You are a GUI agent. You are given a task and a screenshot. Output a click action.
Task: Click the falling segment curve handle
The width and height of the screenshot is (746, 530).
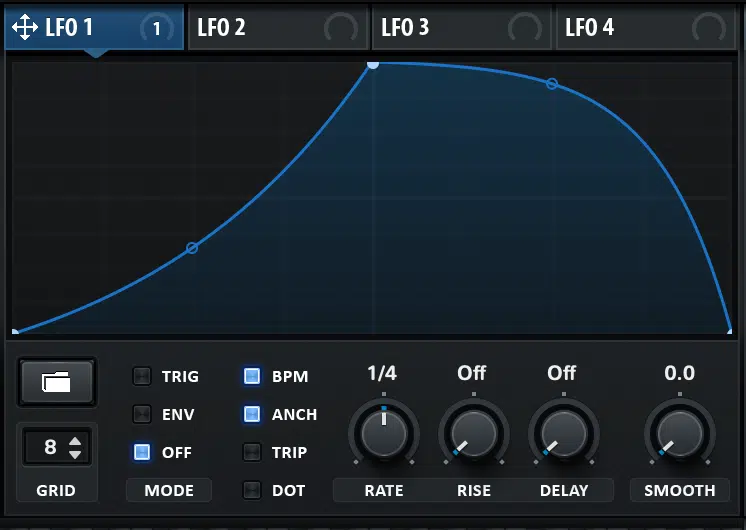[x=551, y=84]
